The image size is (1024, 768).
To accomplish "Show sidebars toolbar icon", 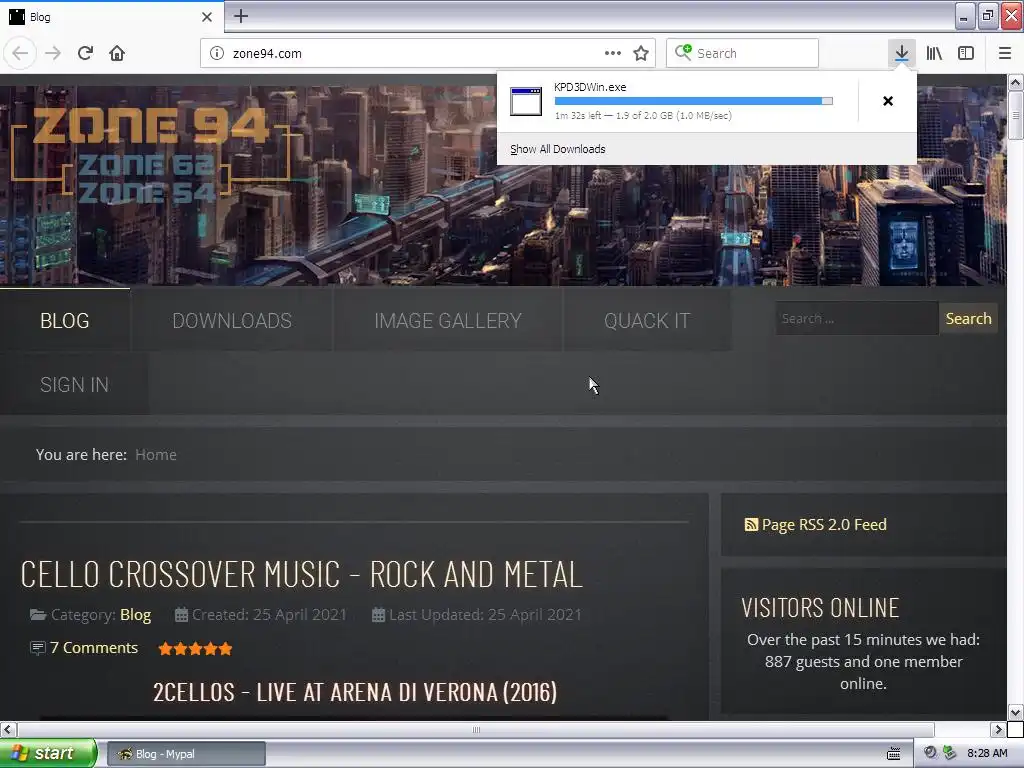I will point(966,53).
